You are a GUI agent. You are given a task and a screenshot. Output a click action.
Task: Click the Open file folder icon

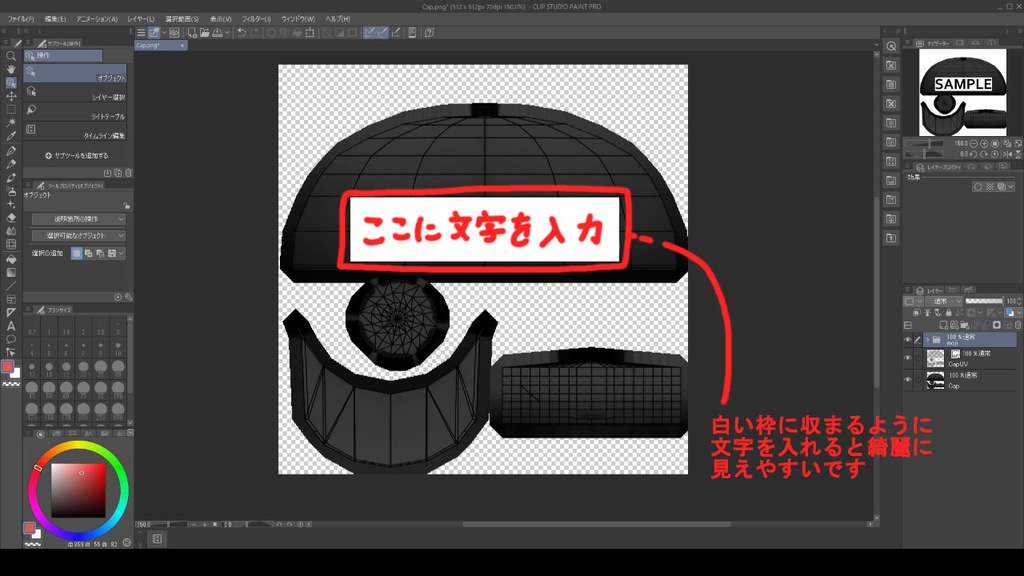point(204,32)
